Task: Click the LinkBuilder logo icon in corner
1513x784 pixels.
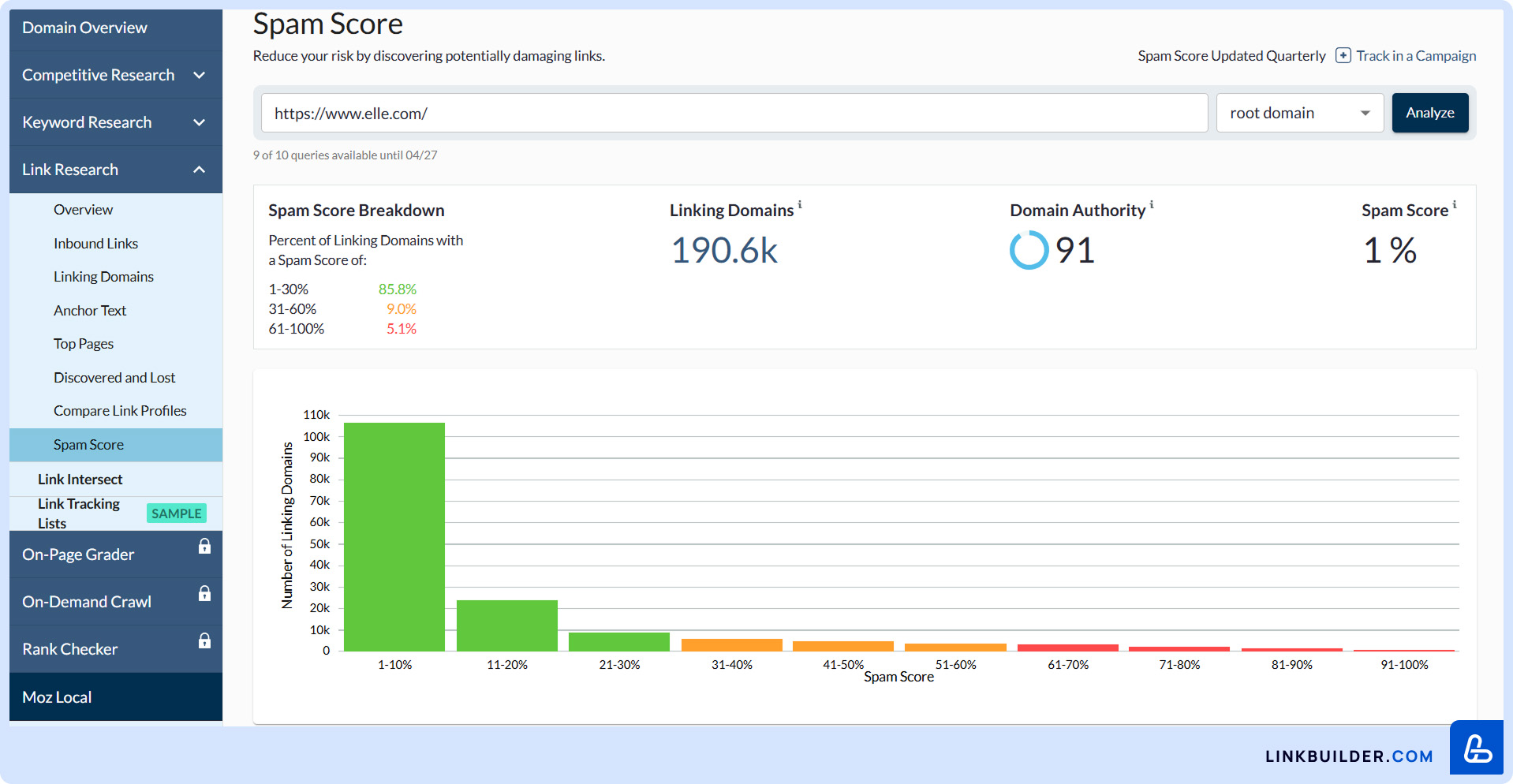Action: point(1477,748)
